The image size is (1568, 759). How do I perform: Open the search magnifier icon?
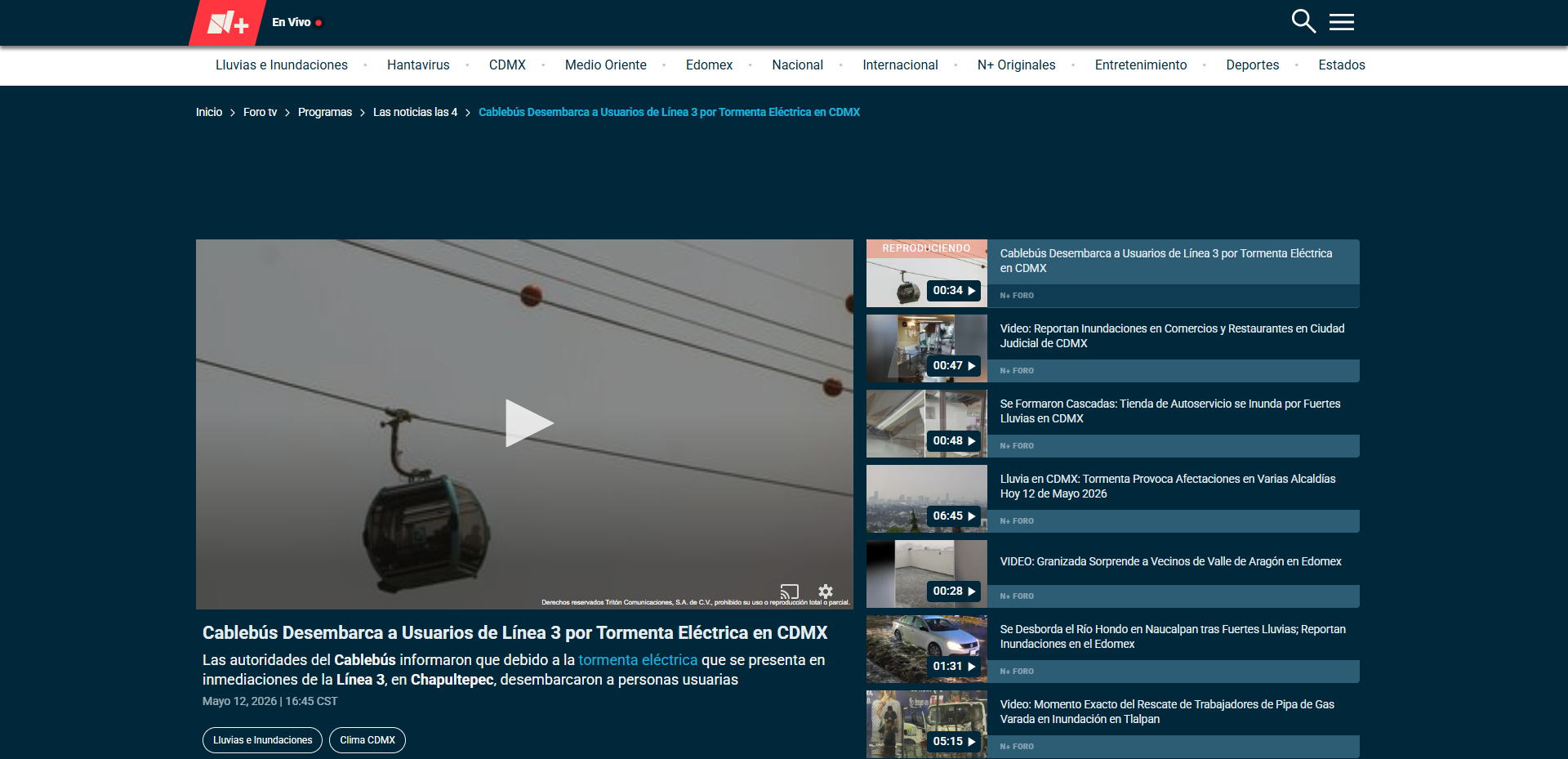1303,21
